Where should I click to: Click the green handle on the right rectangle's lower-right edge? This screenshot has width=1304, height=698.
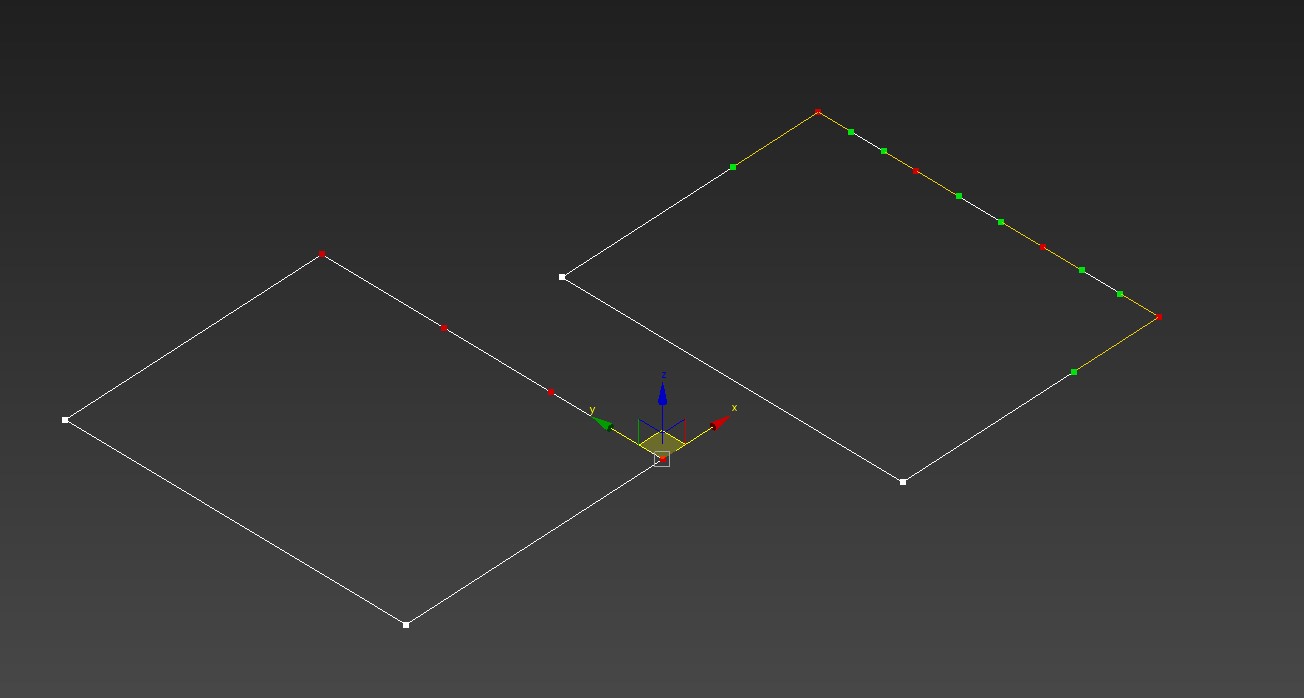pos(1074,372)
